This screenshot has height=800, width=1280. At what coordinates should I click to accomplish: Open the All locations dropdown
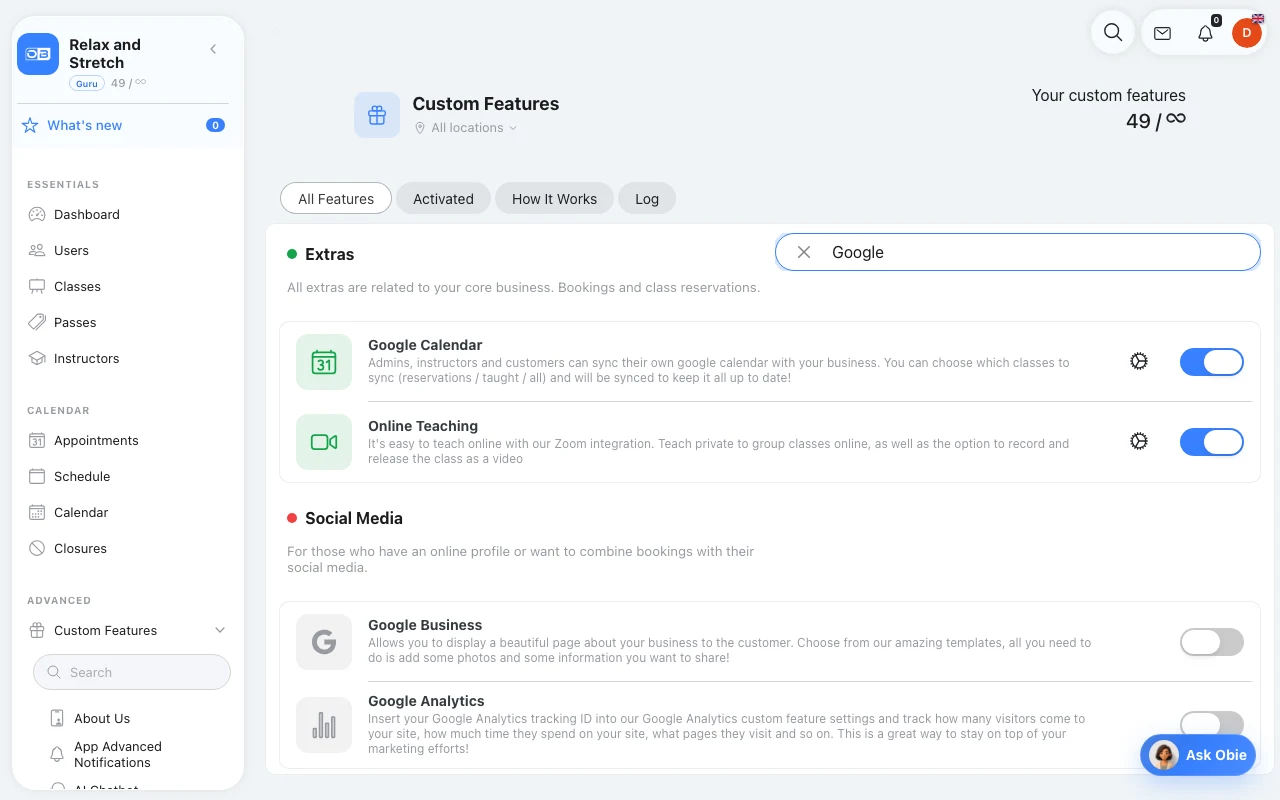(x=466, y=128)
